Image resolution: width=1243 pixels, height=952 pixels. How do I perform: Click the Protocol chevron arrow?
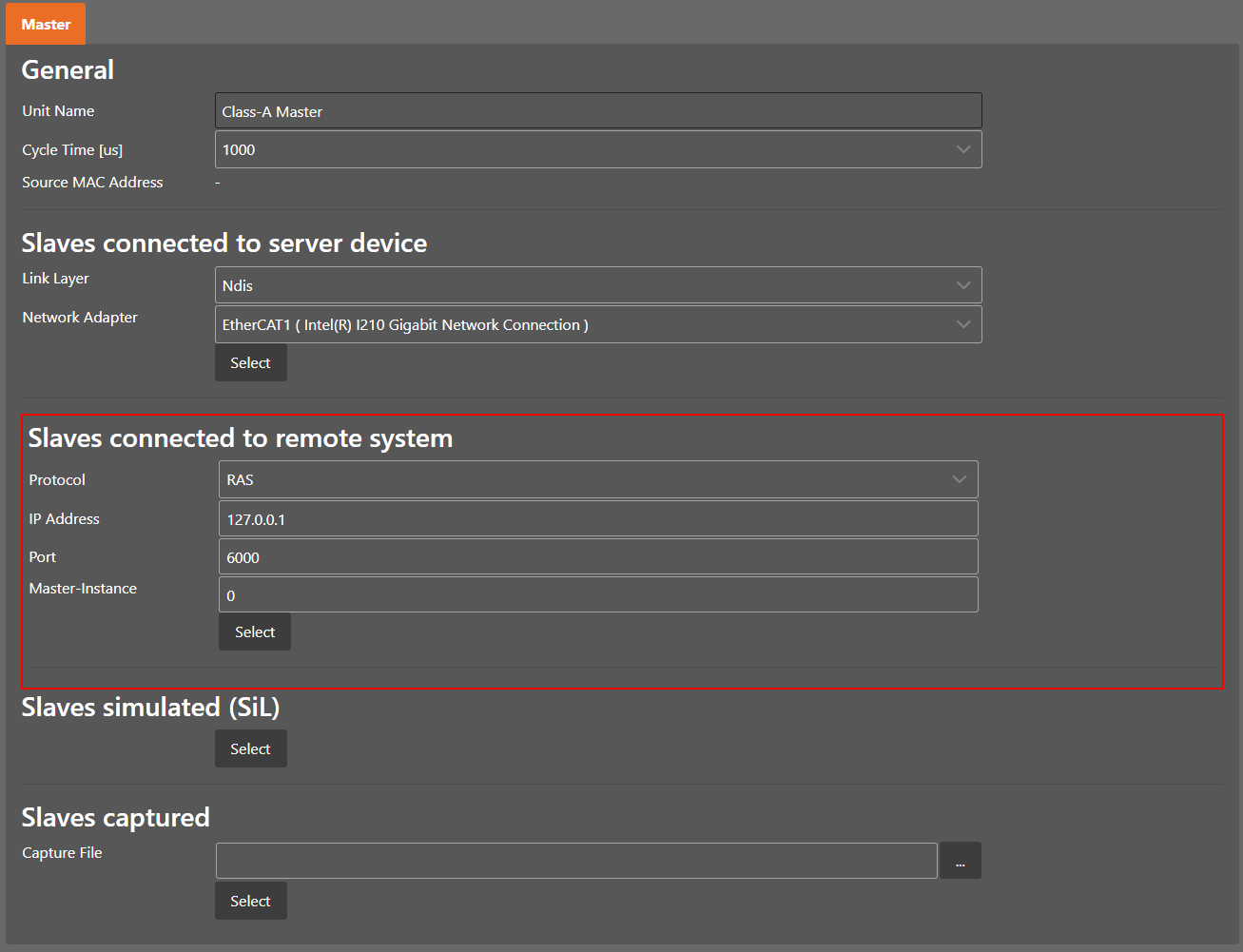pyautogui.click(x=959, y=480)
